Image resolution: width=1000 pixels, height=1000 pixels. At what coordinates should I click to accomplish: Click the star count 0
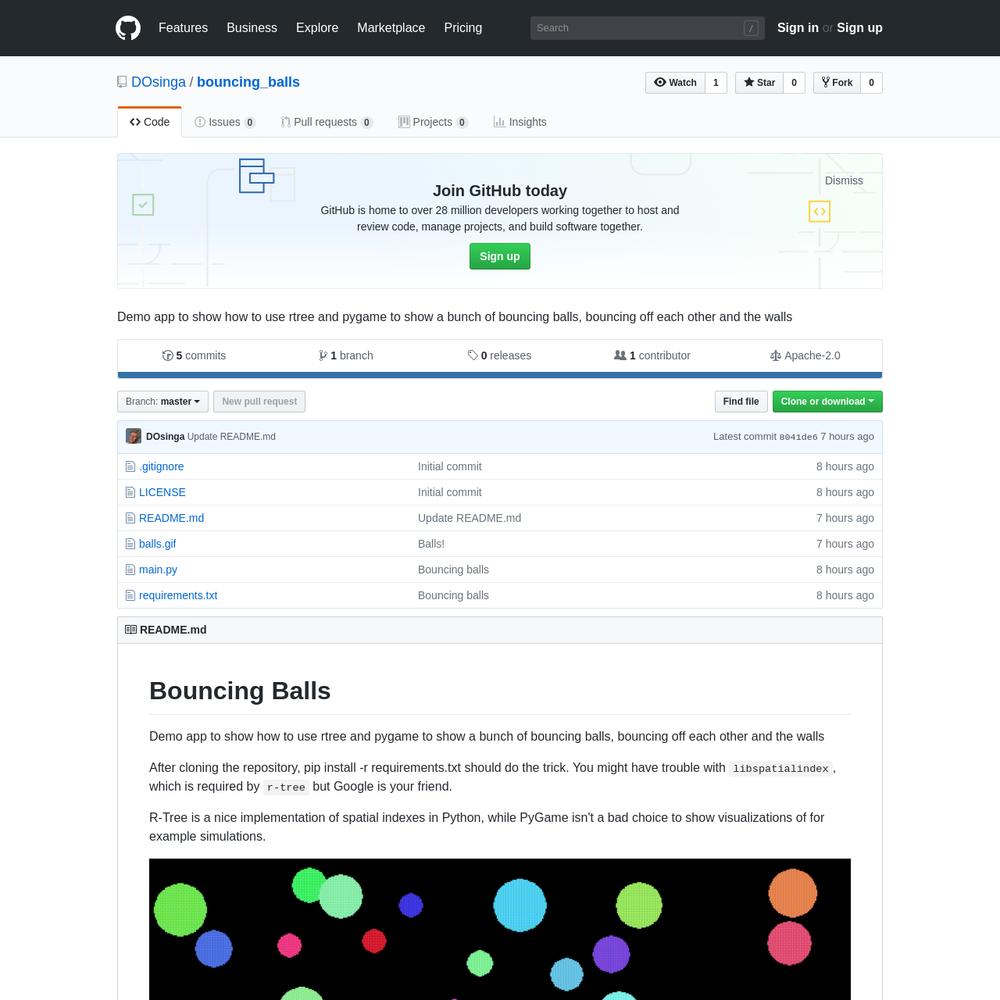(794, 82)
